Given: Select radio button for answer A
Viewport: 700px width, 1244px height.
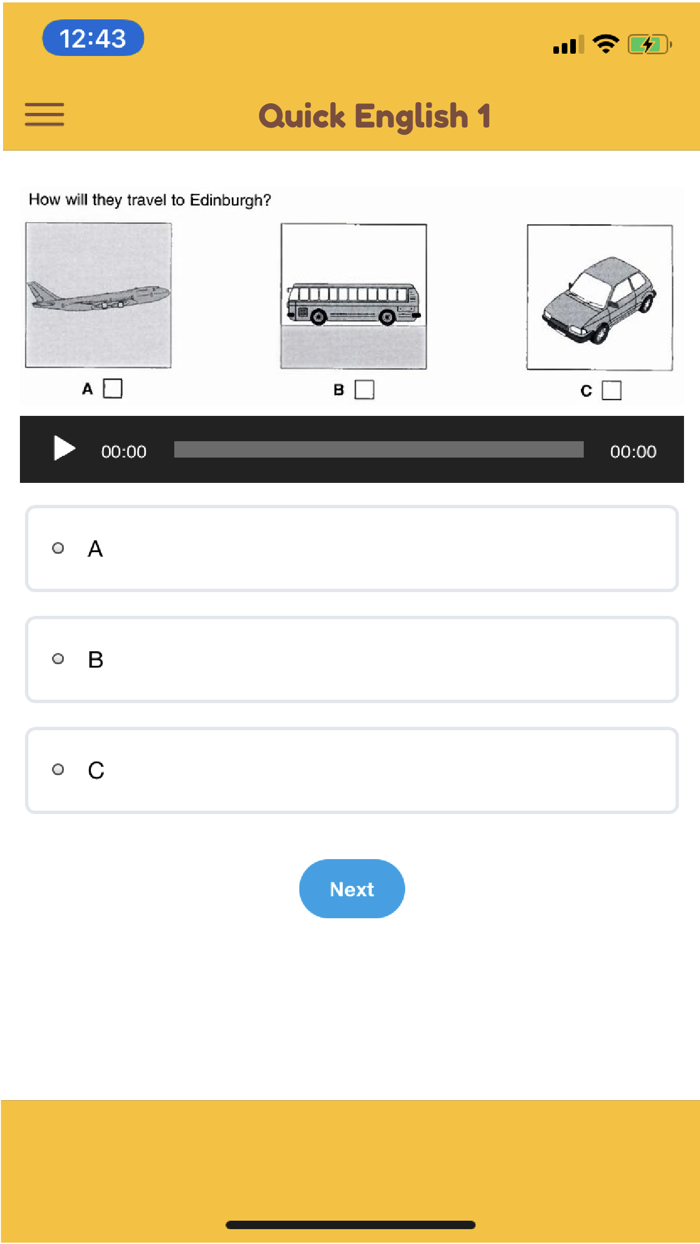Looking at the screenshot, I should pyautogui.click(x=58, y=548).
